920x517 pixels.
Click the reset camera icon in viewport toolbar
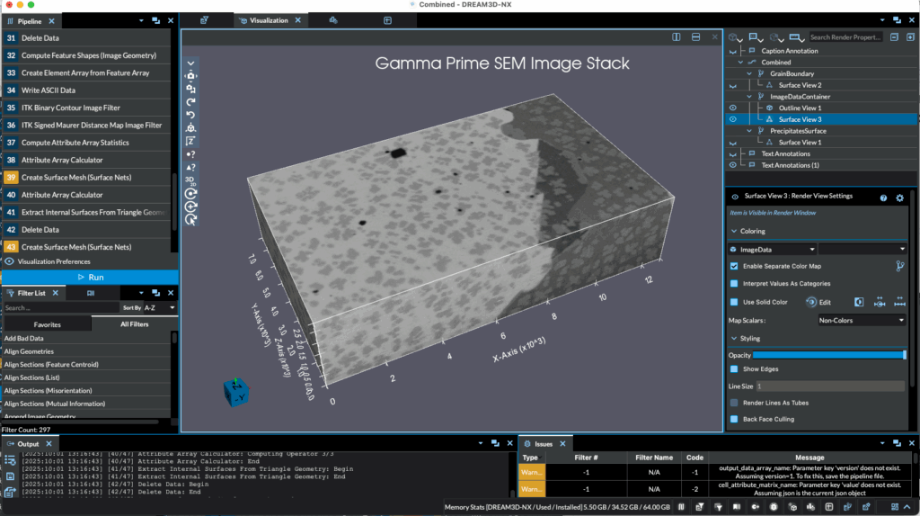pyautogui.click(x=191, y=76)
